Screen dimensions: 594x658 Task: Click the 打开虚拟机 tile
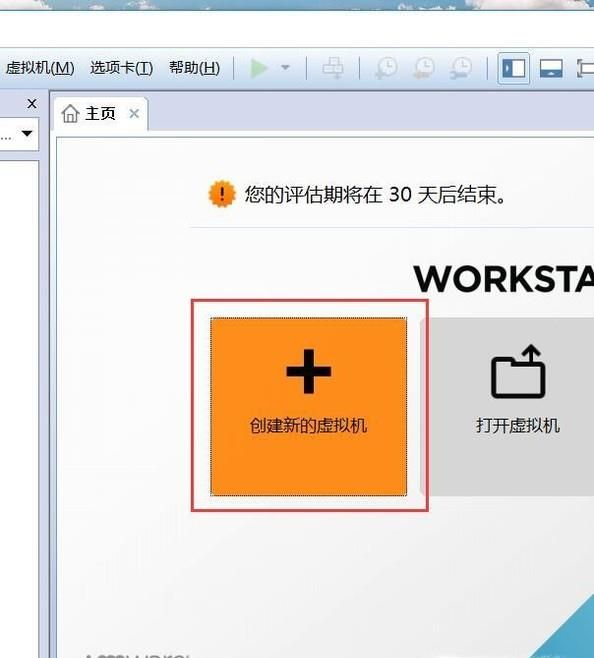tap(508, 407)
